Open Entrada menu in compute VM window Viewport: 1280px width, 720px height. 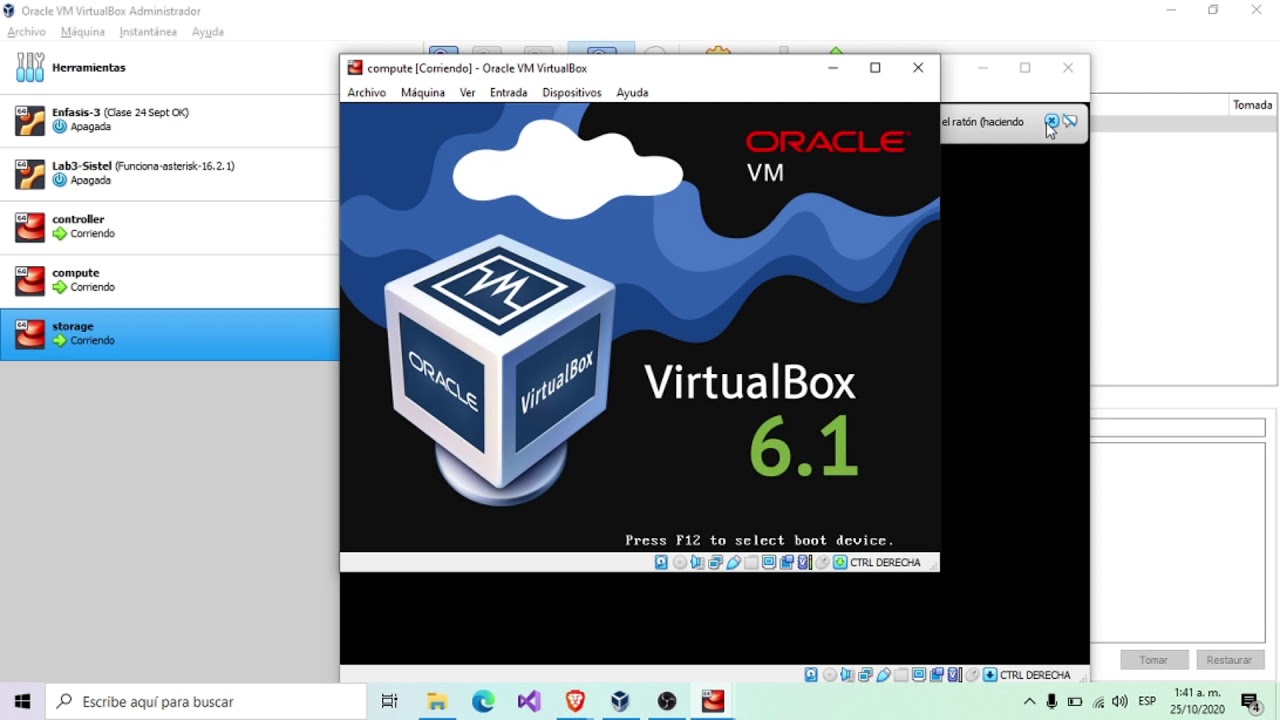(508, 92)
